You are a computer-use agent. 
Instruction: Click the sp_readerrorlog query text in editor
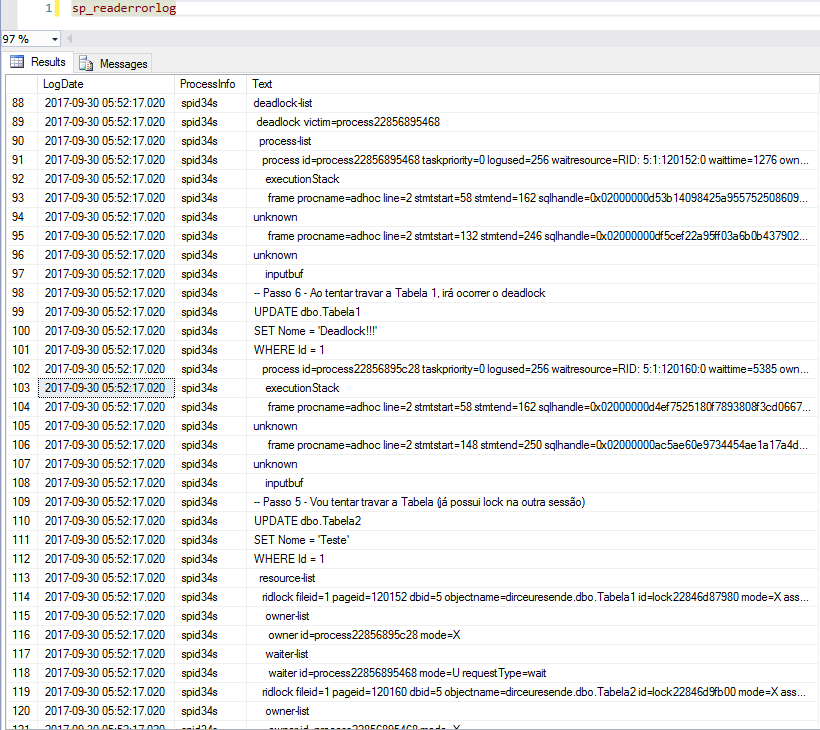124,8
